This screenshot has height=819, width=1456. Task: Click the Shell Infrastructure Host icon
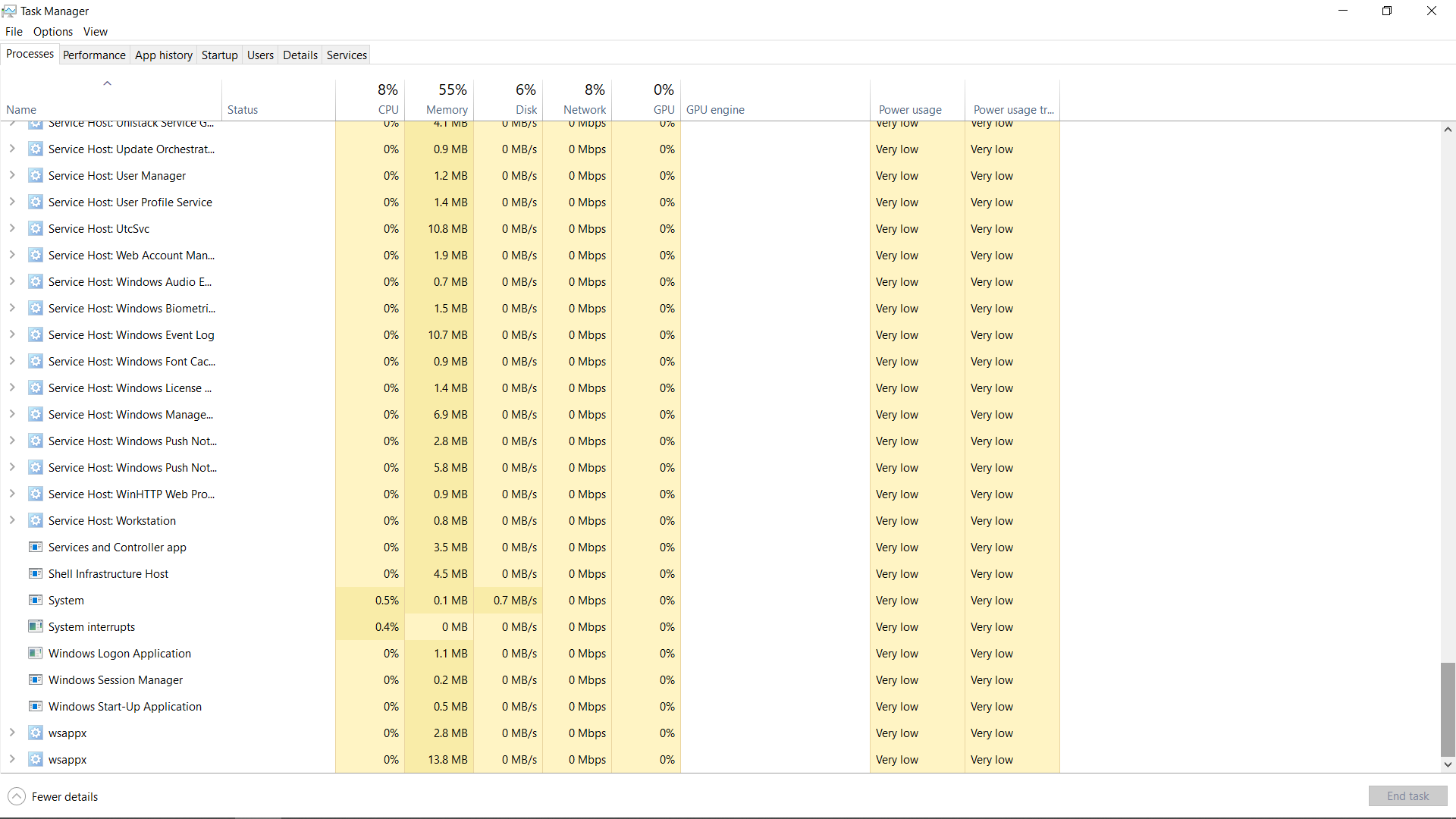(35, 573)
